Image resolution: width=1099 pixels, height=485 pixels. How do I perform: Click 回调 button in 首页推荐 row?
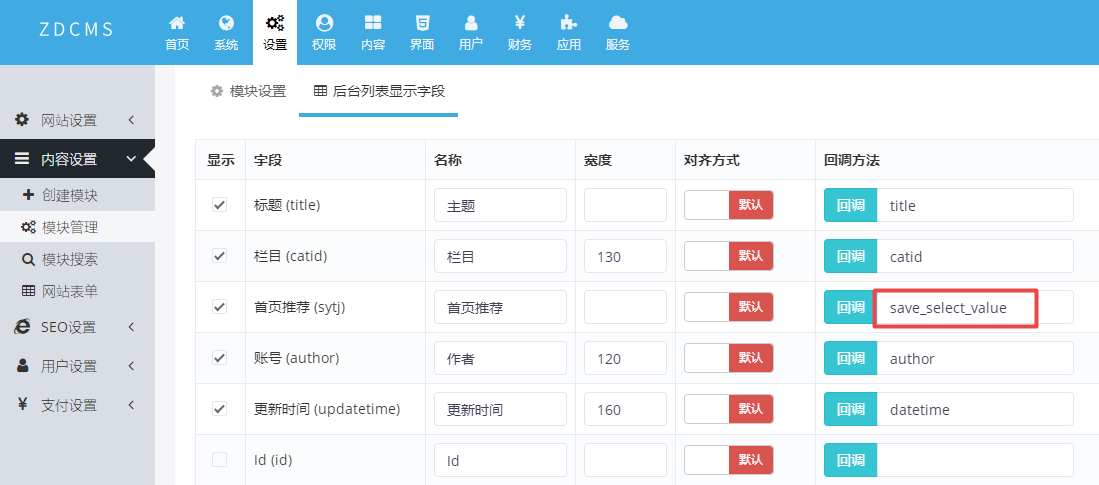coord(849,307)
